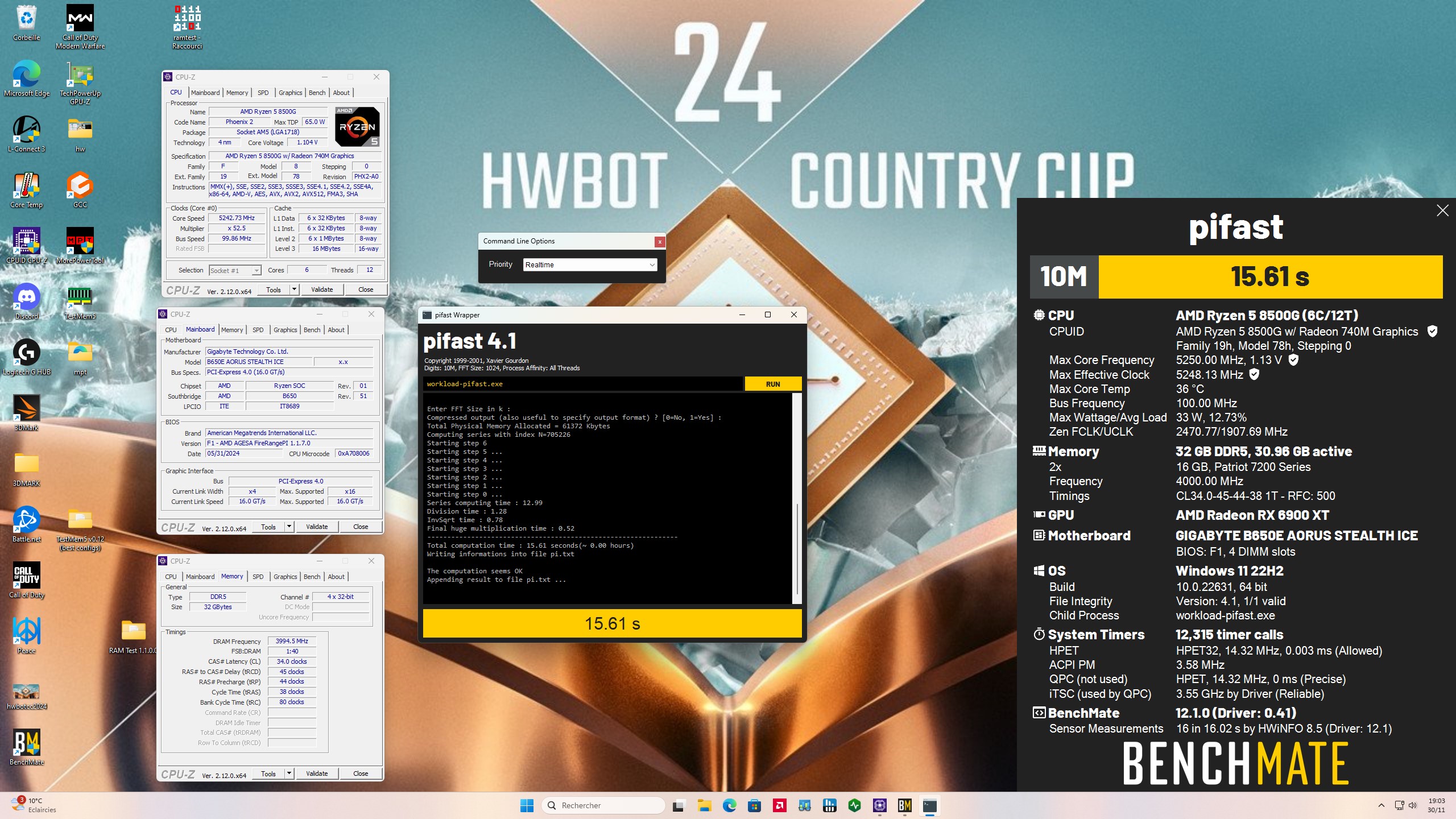1456x819 pixels.
Task: Open Microsoft Edge desktop icon
Action: [x=26, y=78]
